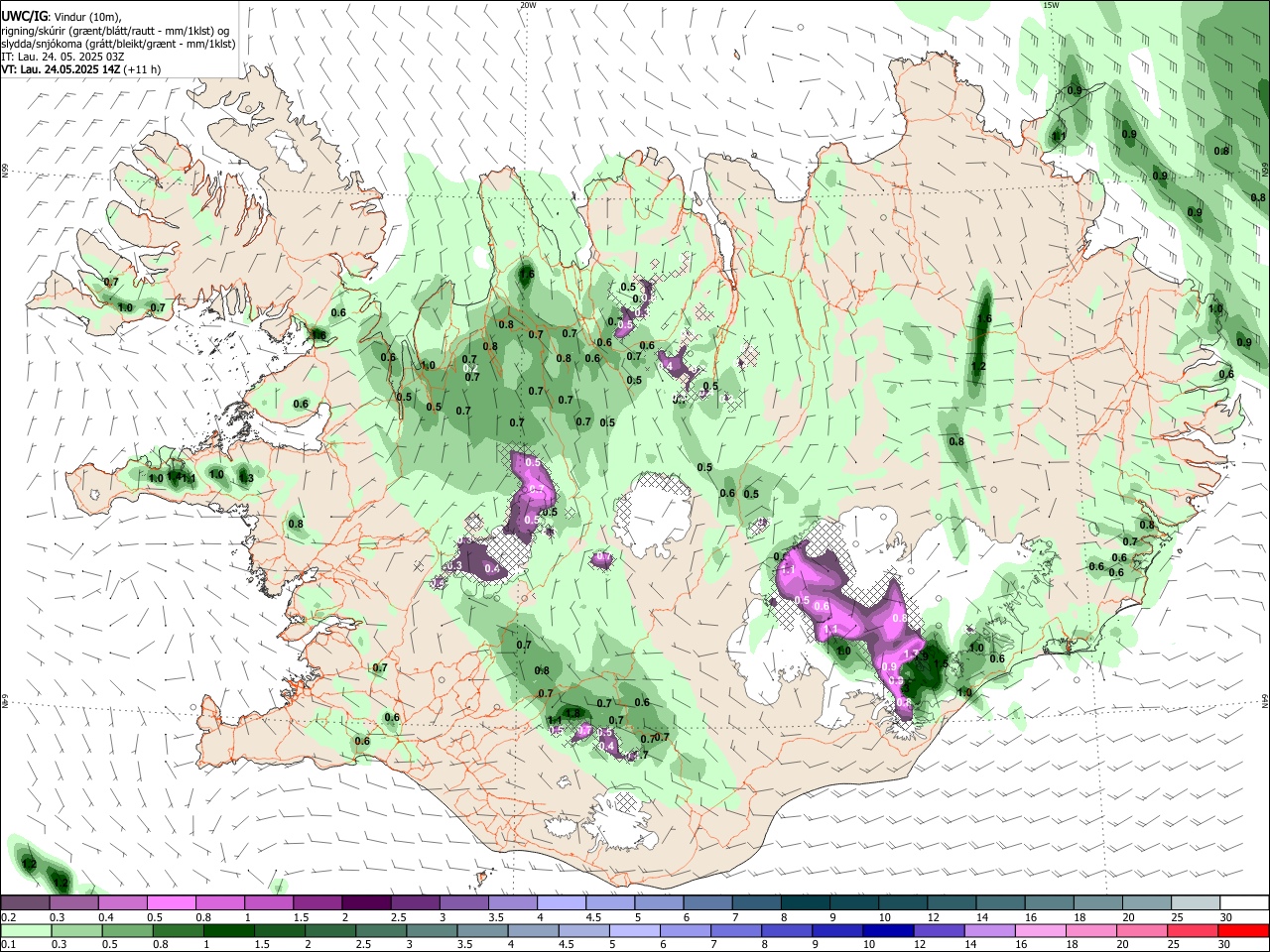Pick the dark teal snow swatch starting at 8
1270x952 pixels.
805,903
